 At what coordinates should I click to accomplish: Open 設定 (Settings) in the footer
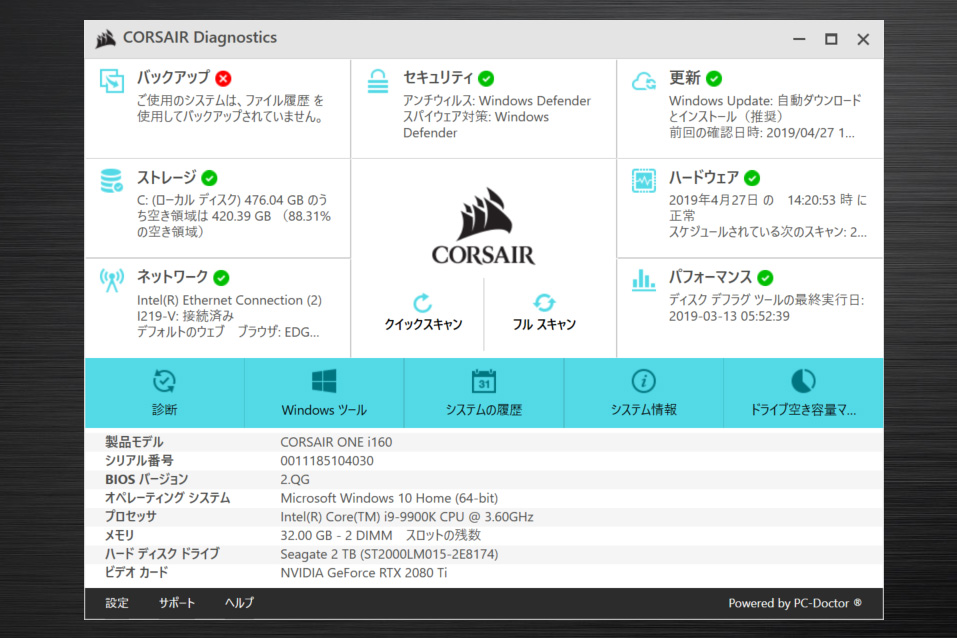point(117,603)
